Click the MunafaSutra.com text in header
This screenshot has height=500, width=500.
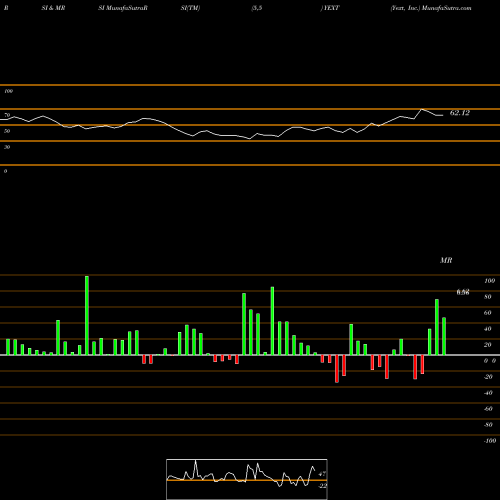(x=446, y=8)
